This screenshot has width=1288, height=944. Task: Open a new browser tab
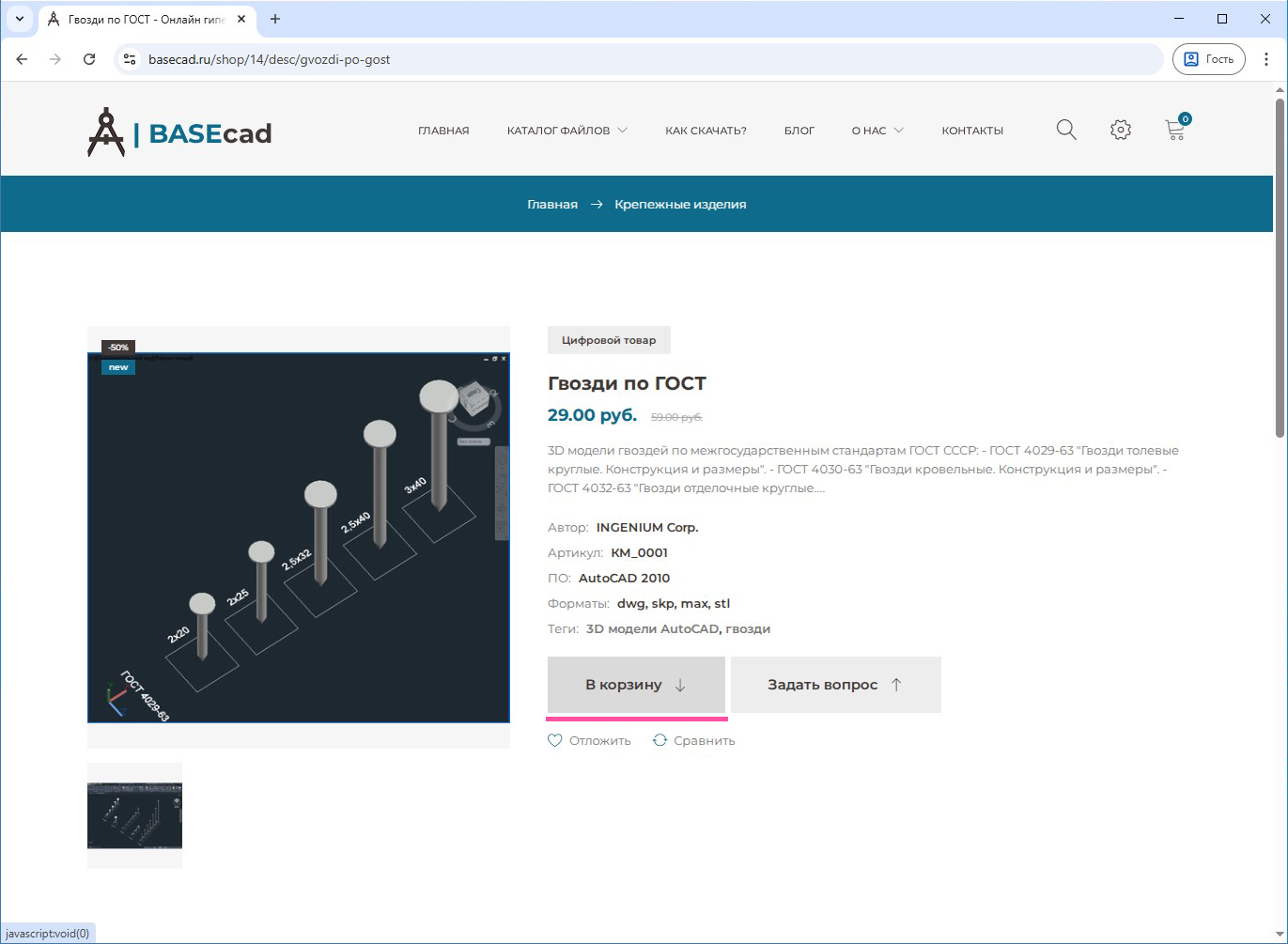(275, 19)
